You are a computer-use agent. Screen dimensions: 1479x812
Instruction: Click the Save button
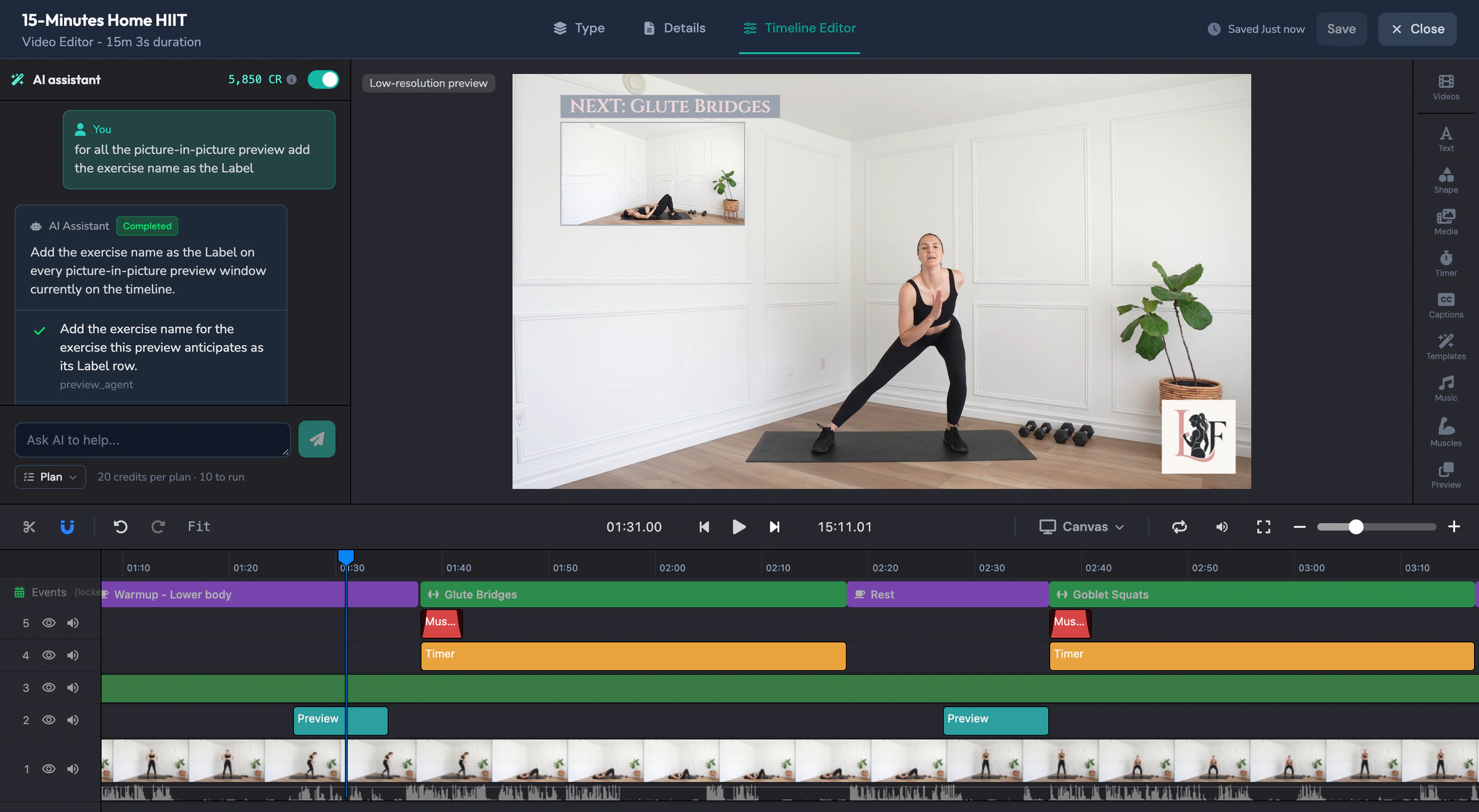coord(1341,29)
